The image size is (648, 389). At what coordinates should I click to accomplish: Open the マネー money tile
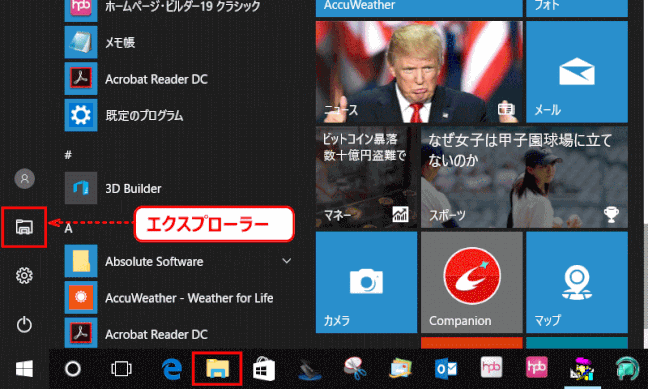tap(367, 177)
